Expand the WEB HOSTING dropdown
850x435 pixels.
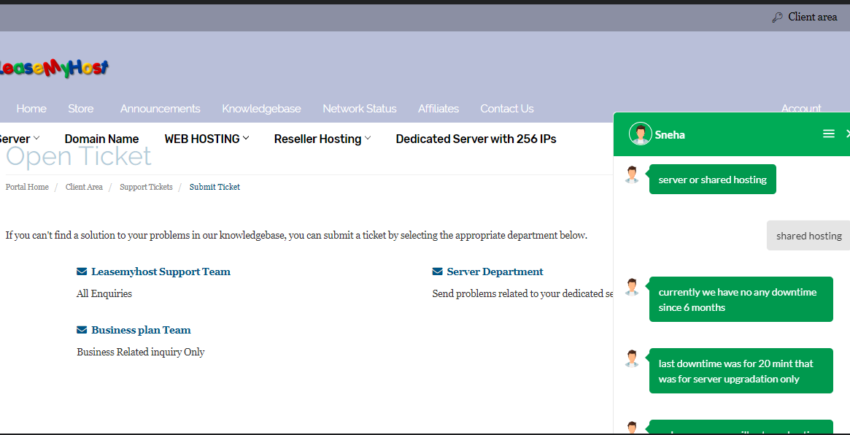click(x=207, y=139)
